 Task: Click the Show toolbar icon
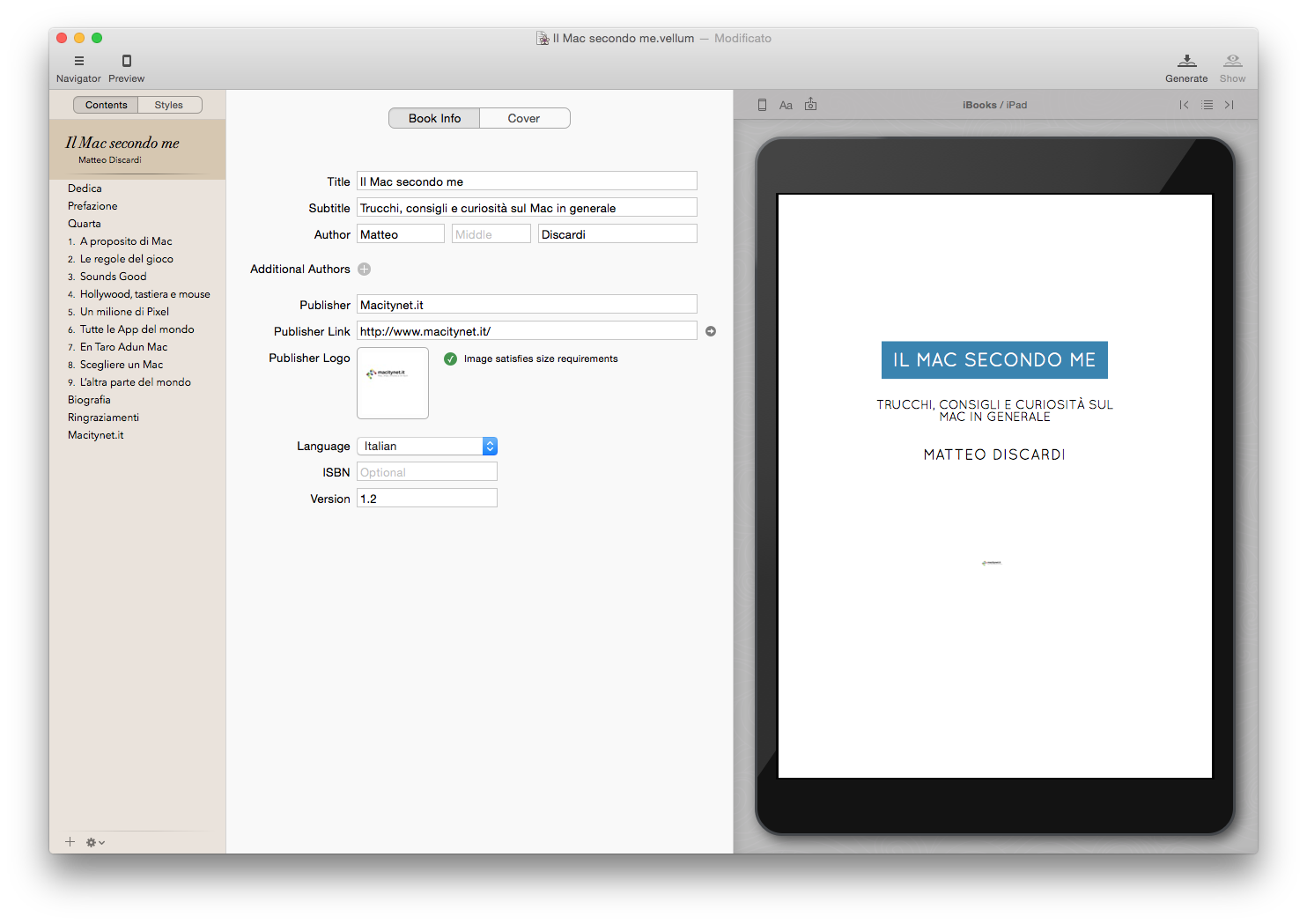pos(1232,61)
